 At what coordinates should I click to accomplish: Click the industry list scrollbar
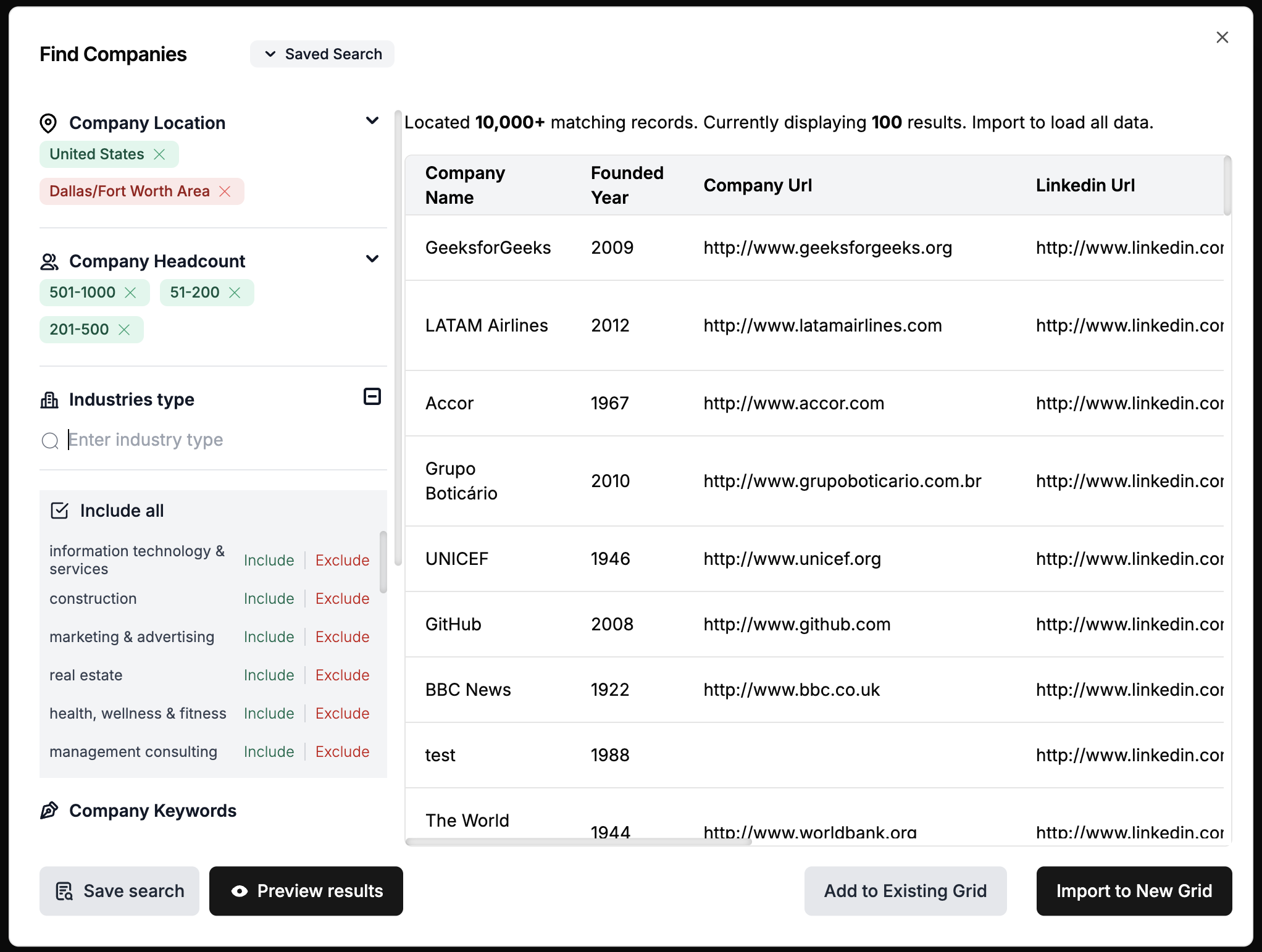click(383, 562)
